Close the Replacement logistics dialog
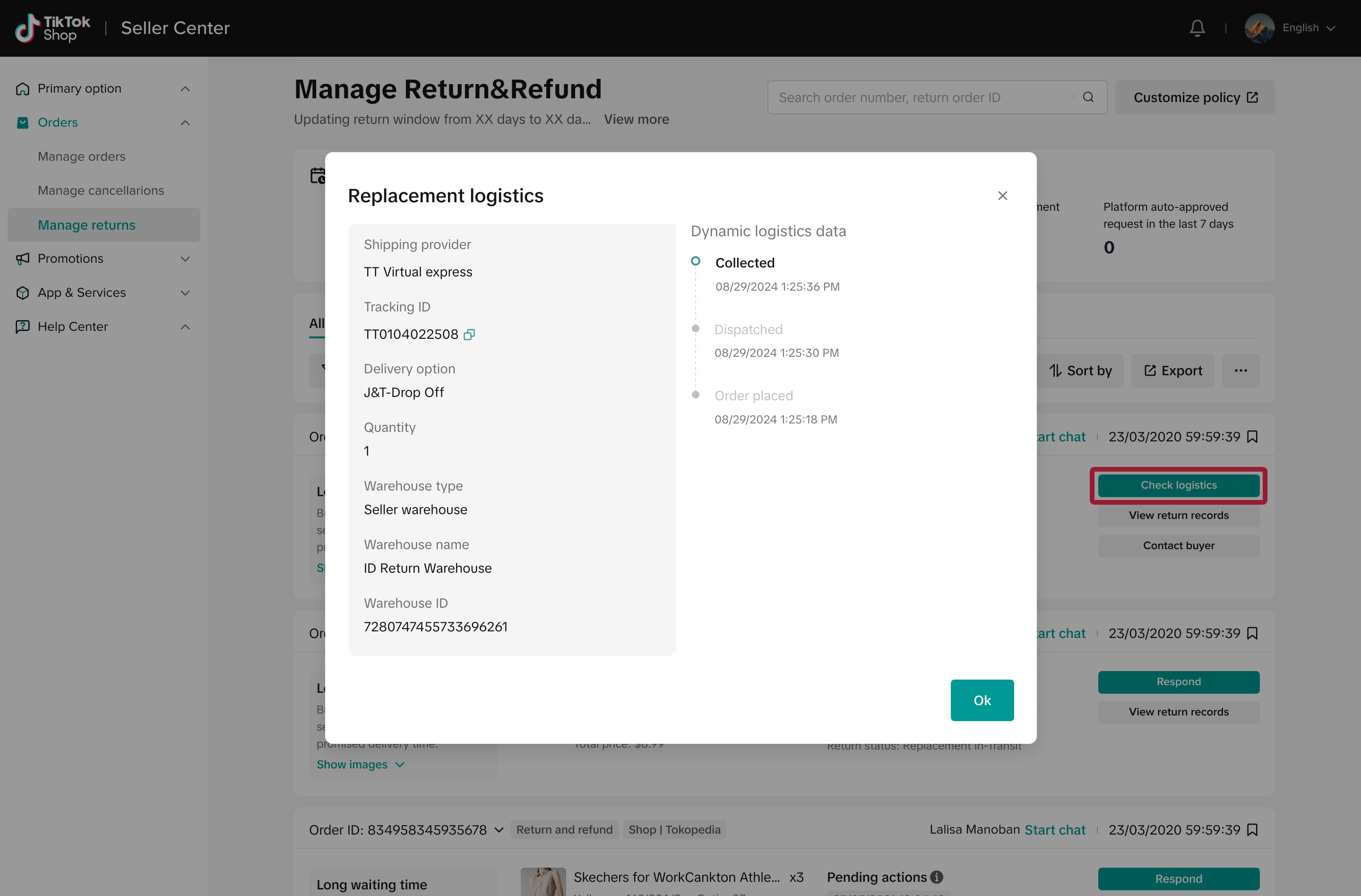This screenshot has height=896, width=1361. click(x=1002, y=196)
